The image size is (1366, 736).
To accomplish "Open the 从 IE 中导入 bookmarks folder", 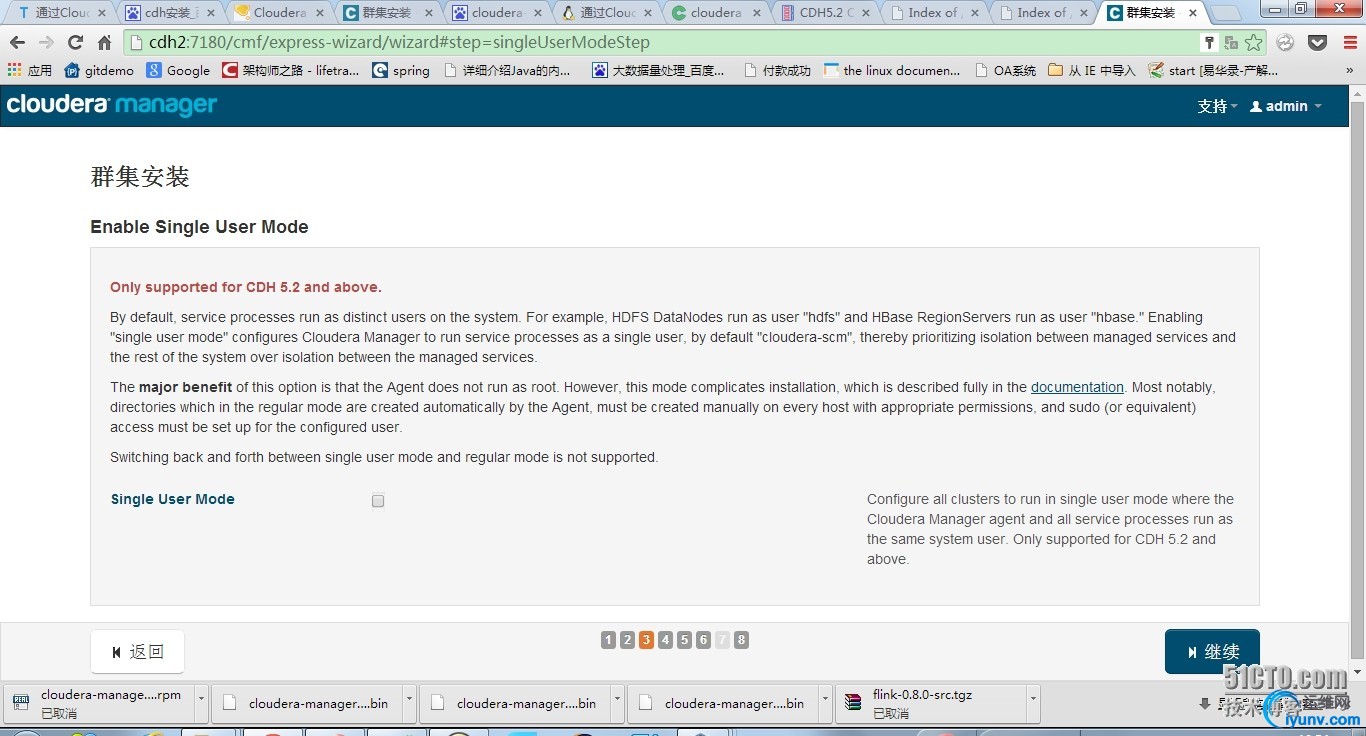I will pos(1092,70).
